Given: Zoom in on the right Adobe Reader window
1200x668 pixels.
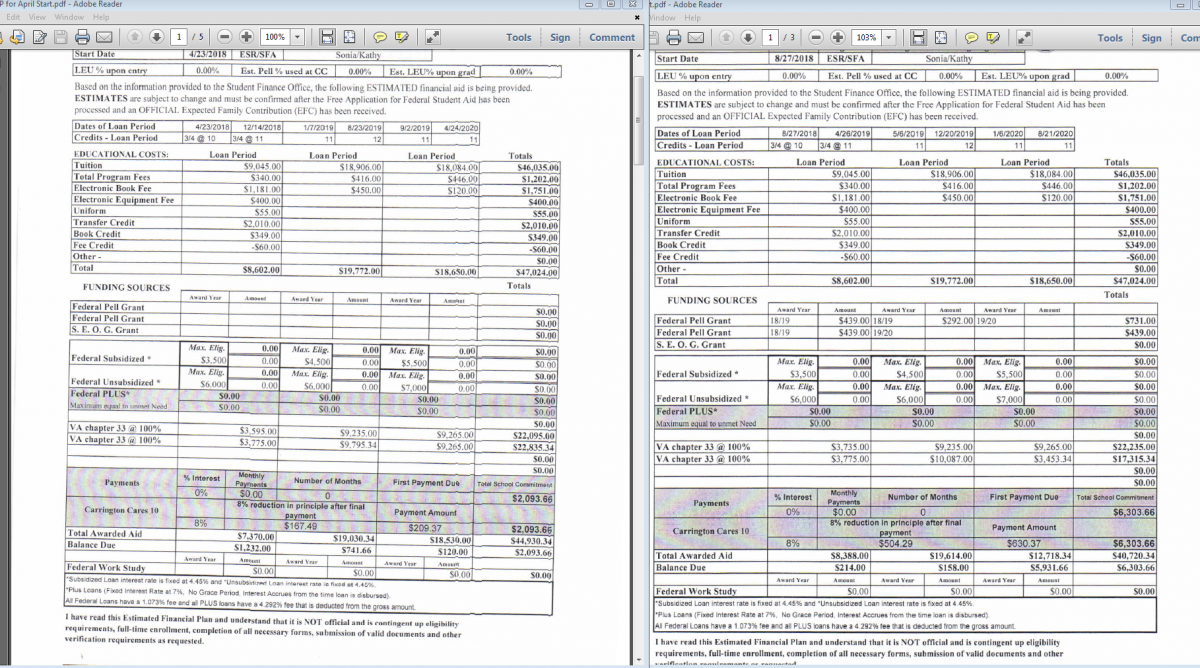Looking at the screenshot, I should point(837,37).
